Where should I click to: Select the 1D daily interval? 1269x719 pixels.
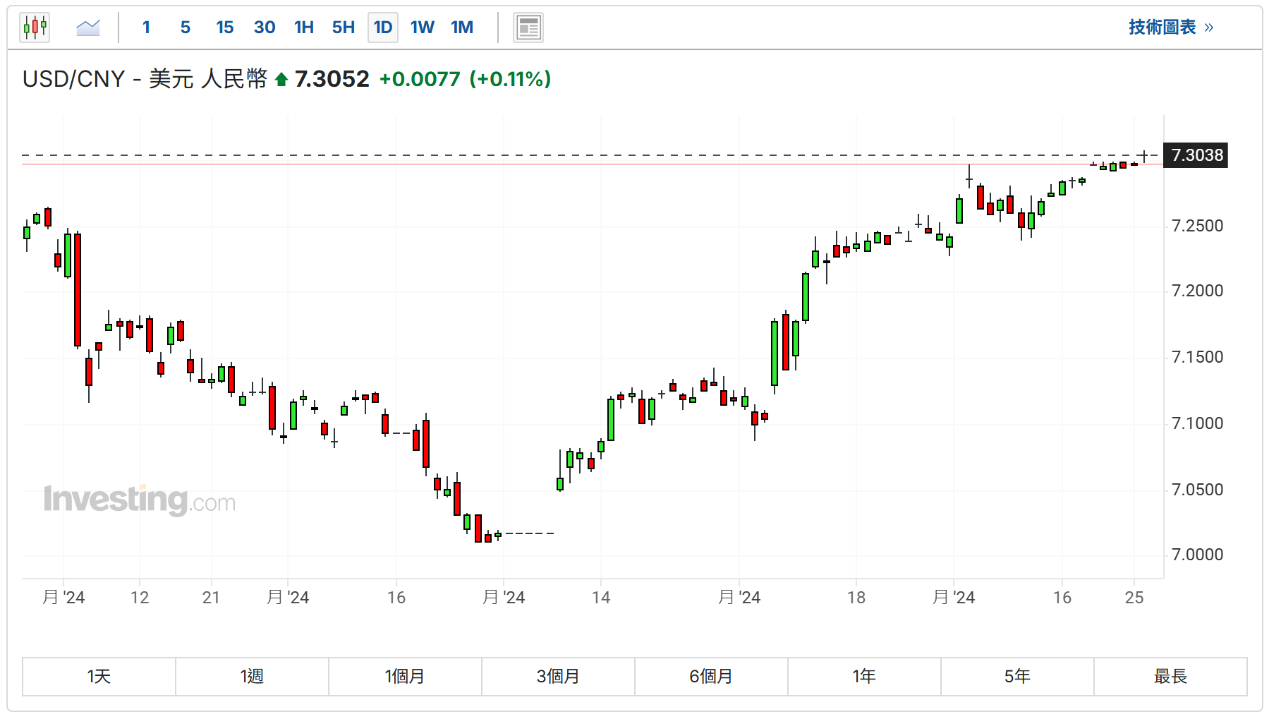tap(383, 27)
